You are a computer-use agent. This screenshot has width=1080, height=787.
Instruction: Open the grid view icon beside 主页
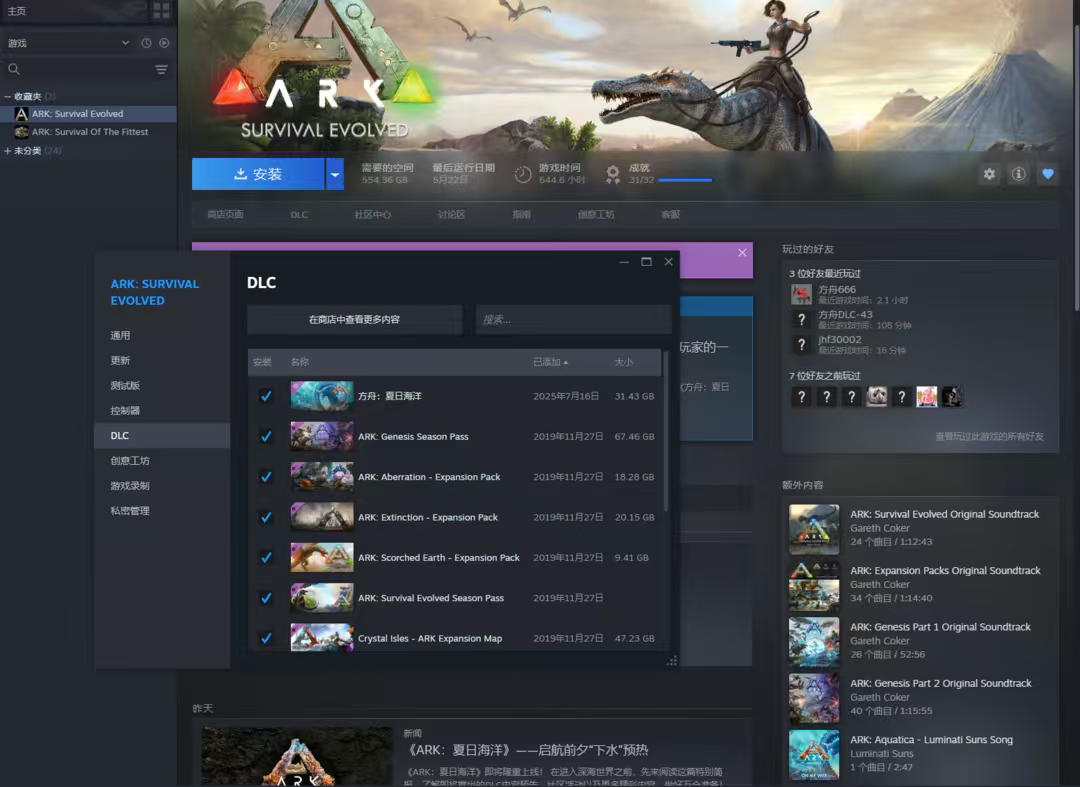tap(161, 10)
